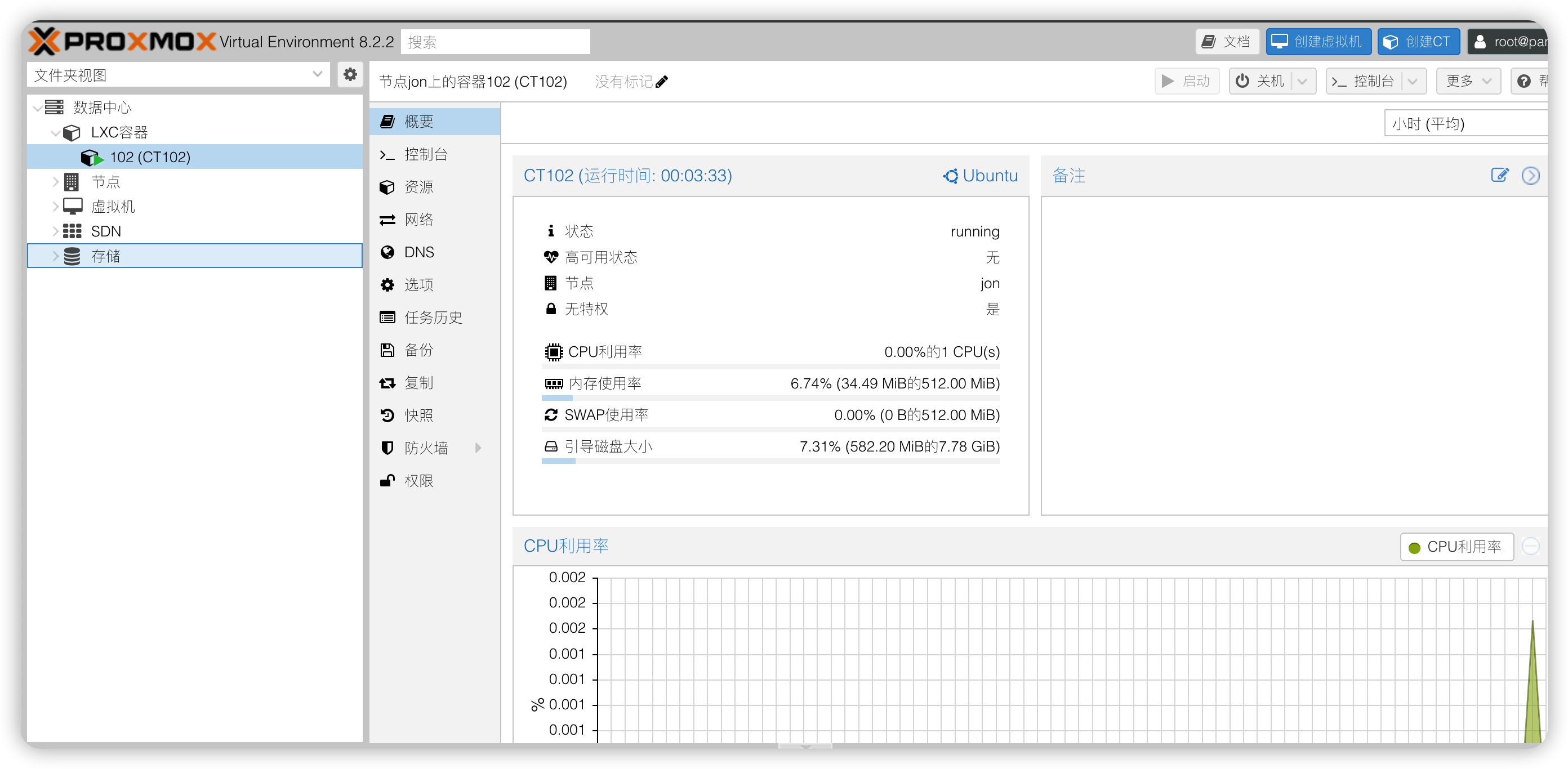
Task: Toggle the CPU利用率 legend series
Action: tap(1456, 546)
